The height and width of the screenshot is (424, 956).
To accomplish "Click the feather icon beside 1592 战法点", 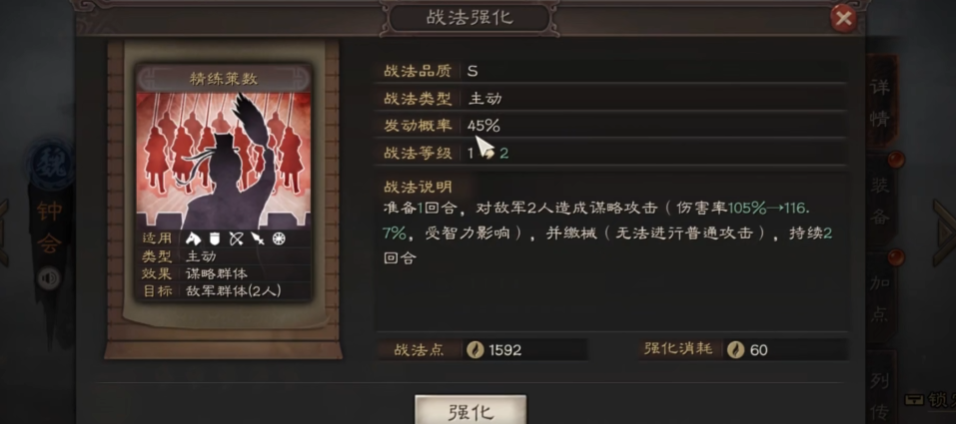I will pyautogui.click(x=475, y=350).
